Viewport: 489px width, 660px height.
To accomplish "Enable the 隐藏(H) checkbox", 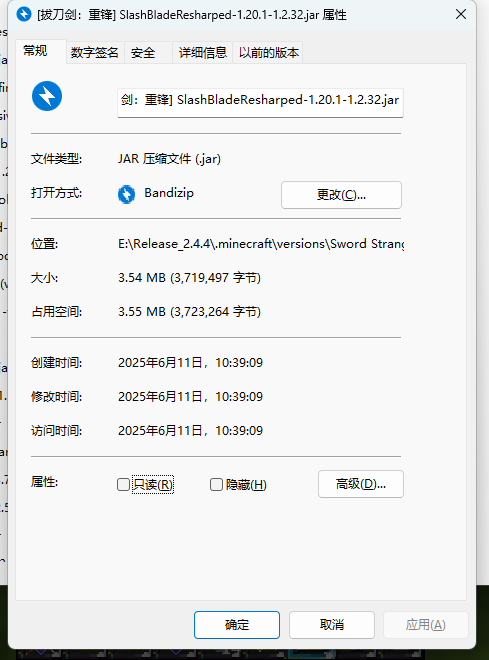I will pos(216,484).
